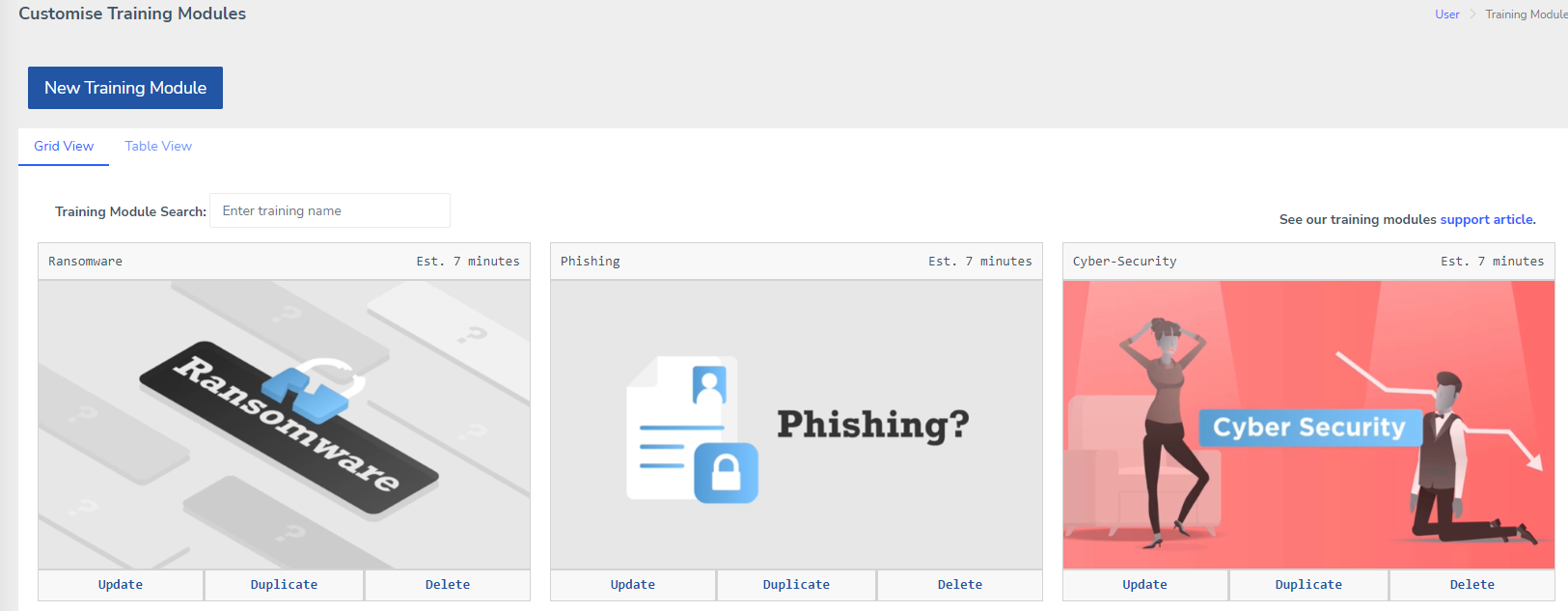Click the Ransomware card title text
This screenshot has height=611, width=1568.
click(x=85, y=262)
